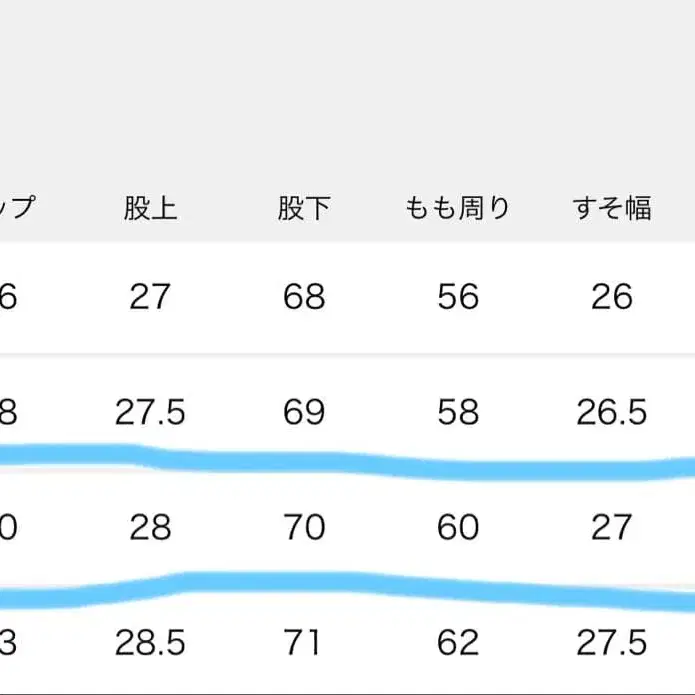Image resolution: width=695 pixels, height=695 pixels.
Task: Click the 58 cell under もも周り
Action: pos(458,412)
